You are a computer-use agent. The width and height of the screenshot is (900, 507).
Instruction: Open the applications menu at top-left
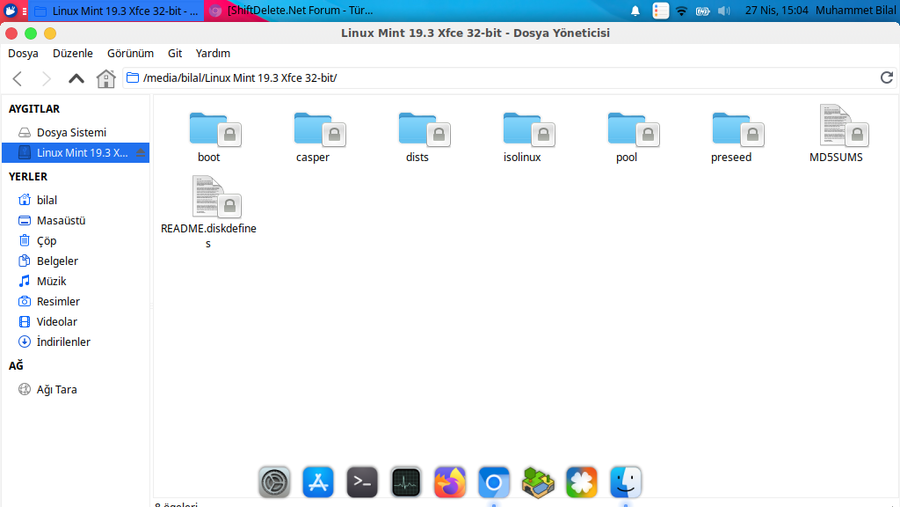click(10, 10)
